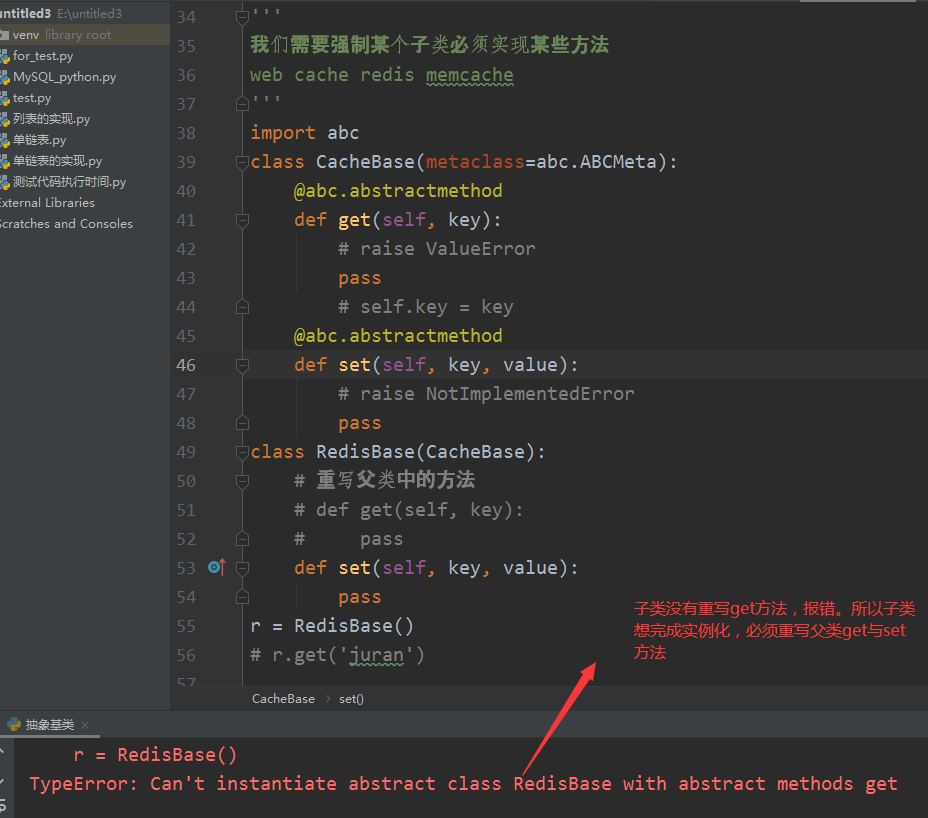This screenshot has height=818, width=928.
Task: Select venv library root folder
Action: pyautogui.click(x=62, y=35)
